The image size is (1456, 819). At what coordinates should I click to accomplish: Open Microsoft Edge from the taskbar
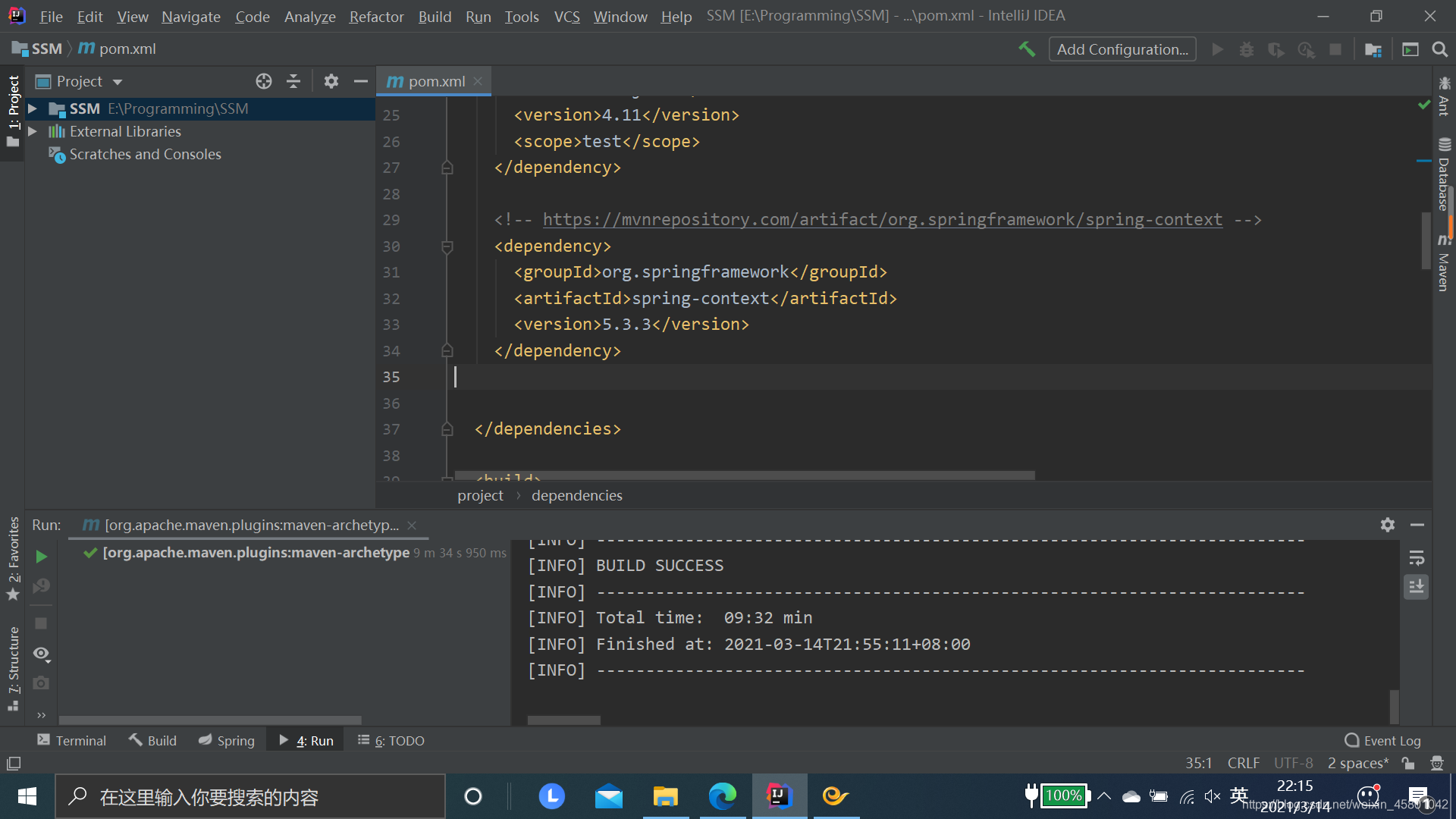point(723,795)
